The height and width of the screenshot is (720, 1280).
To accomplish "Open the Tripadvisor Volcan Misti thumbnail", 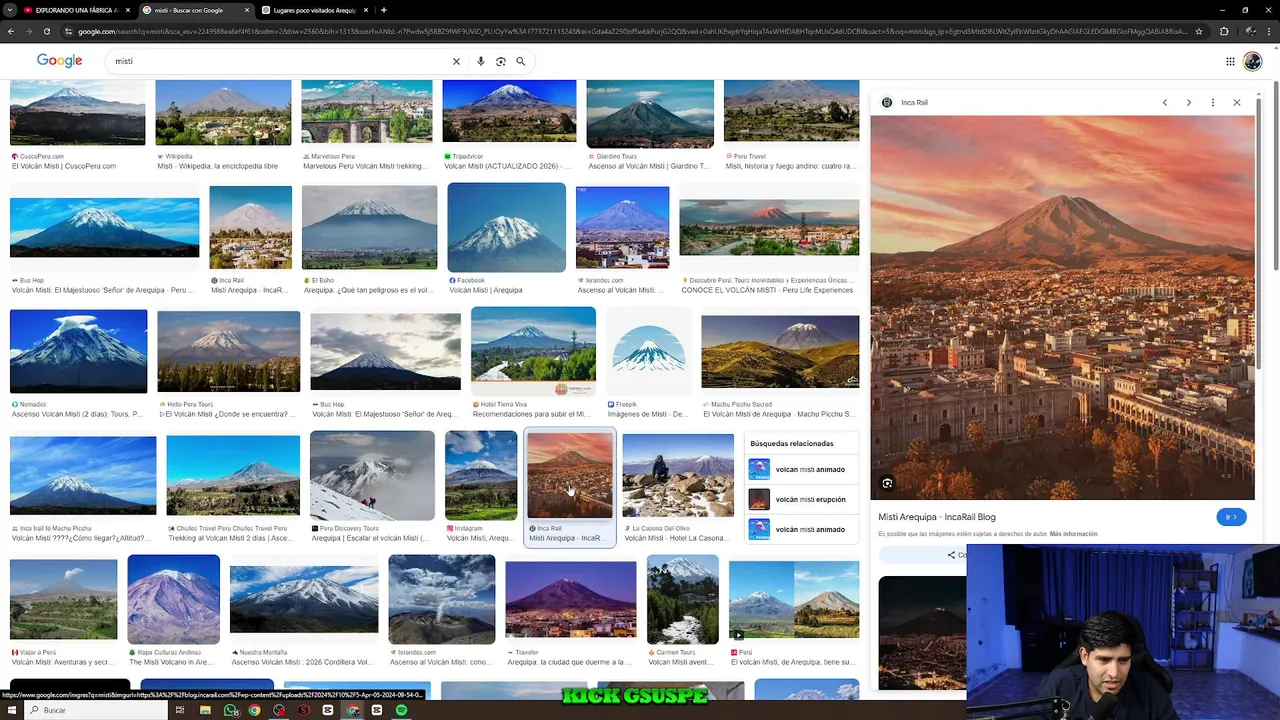I will 509,112.
